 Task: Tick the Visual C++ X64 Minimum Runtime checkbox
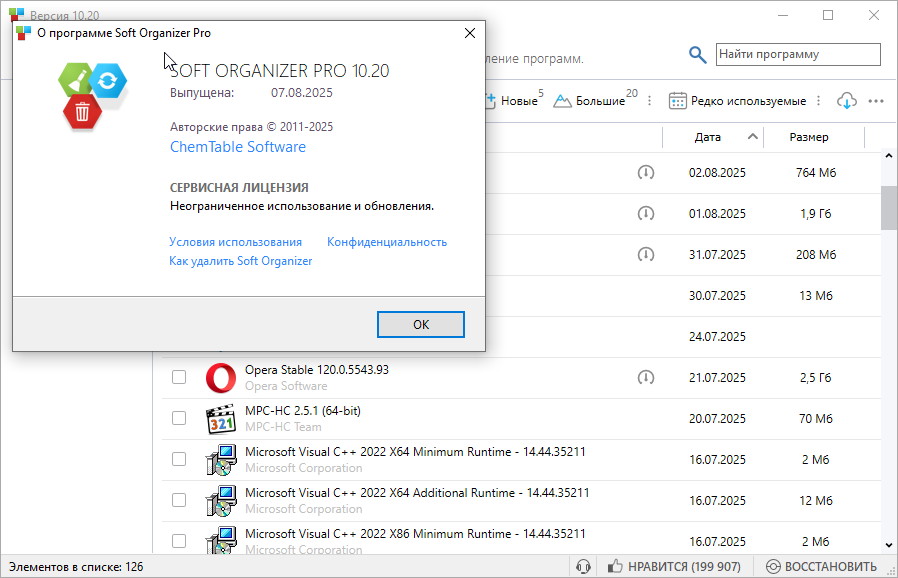pos(179,459)
